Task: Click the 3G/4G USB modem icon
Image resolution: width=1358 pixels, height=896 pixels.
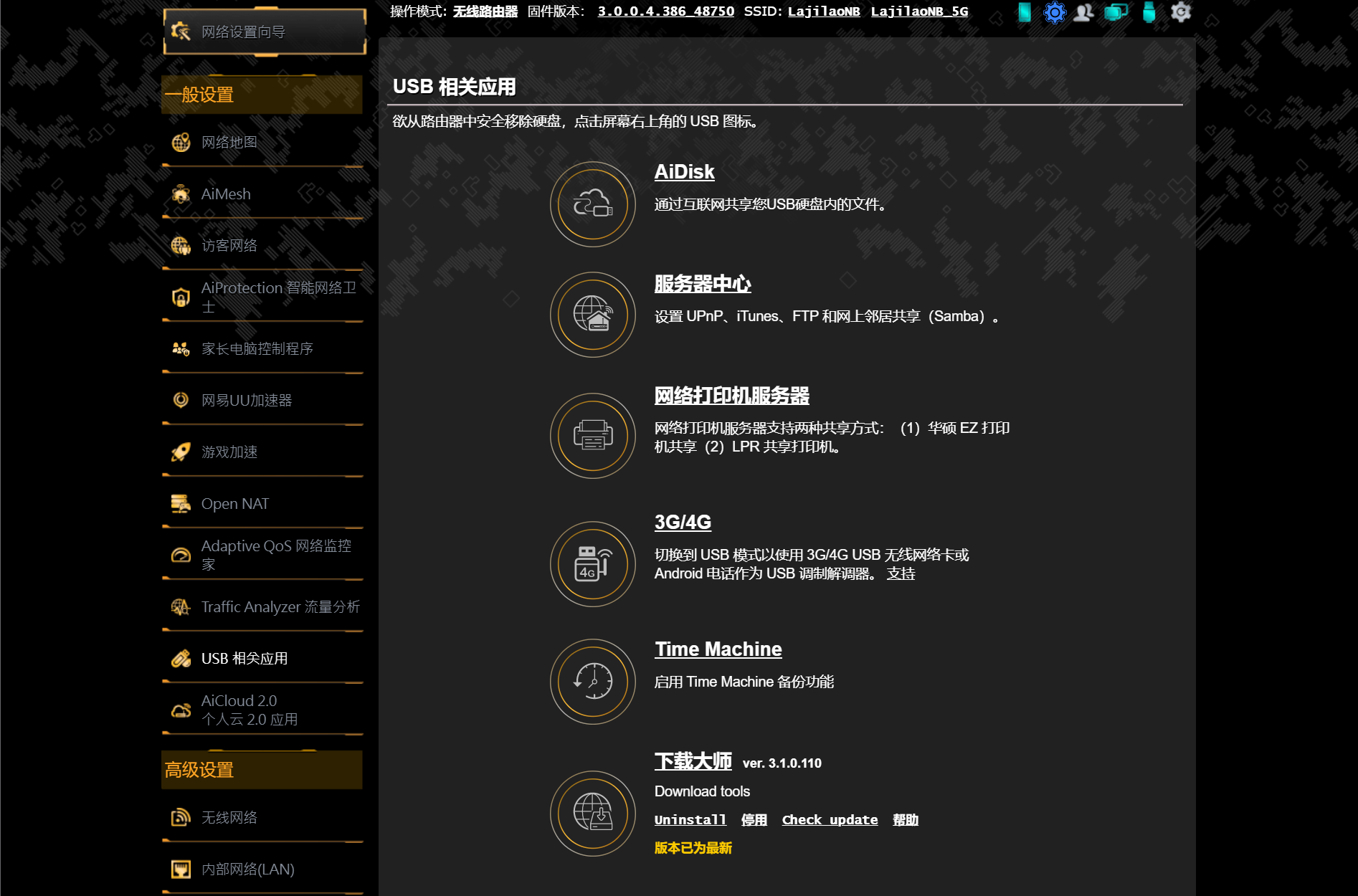Action: pos(592,564)
